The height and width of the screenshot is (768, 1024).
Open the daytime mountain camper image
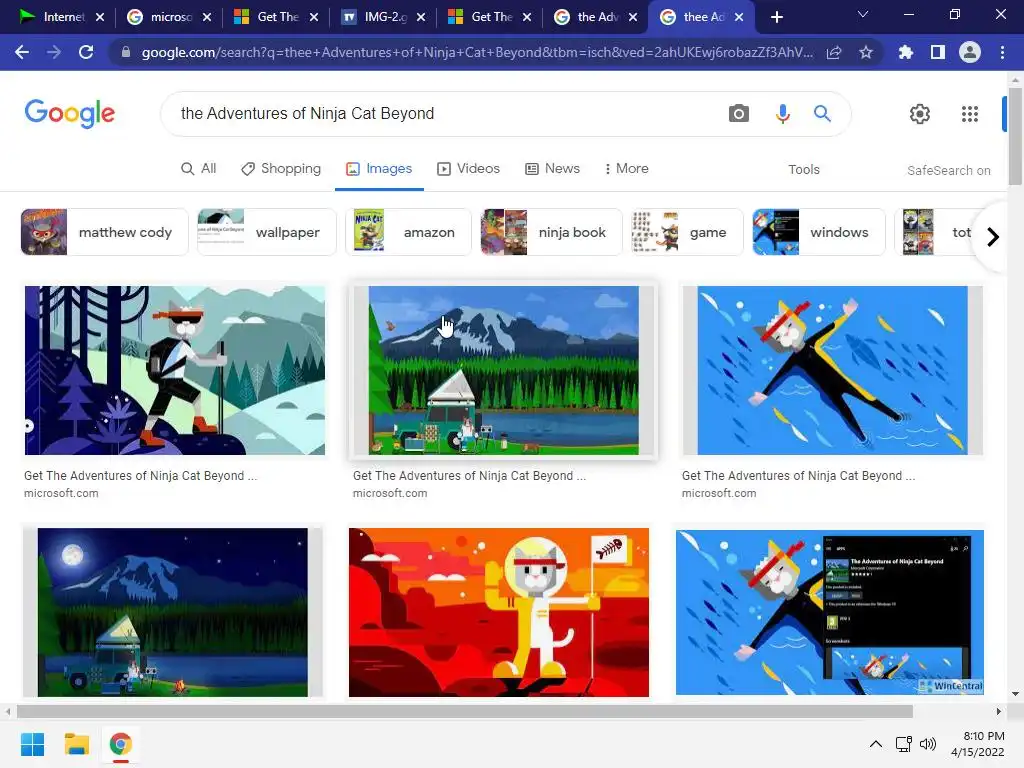[x=504, y=370]
